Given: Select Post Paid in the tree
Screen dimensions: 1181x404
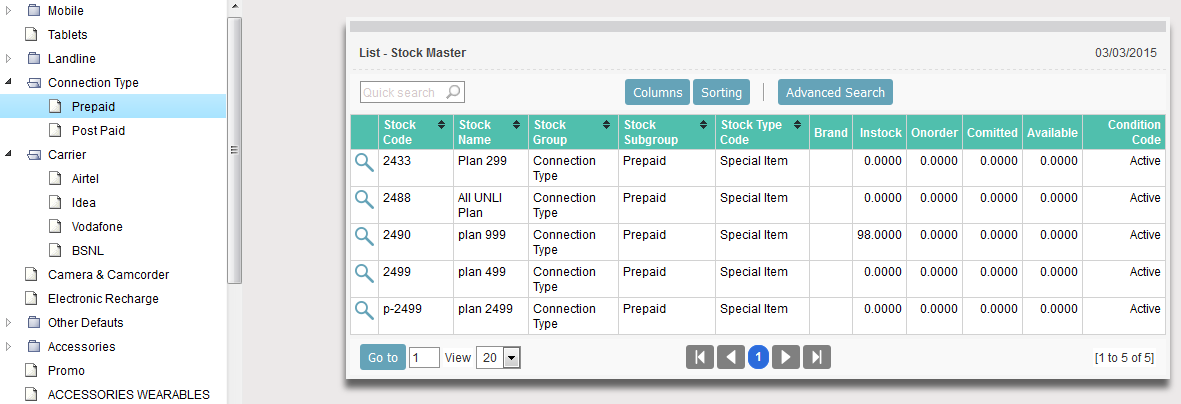Looking at the screenshot, I should pos(98,131).
